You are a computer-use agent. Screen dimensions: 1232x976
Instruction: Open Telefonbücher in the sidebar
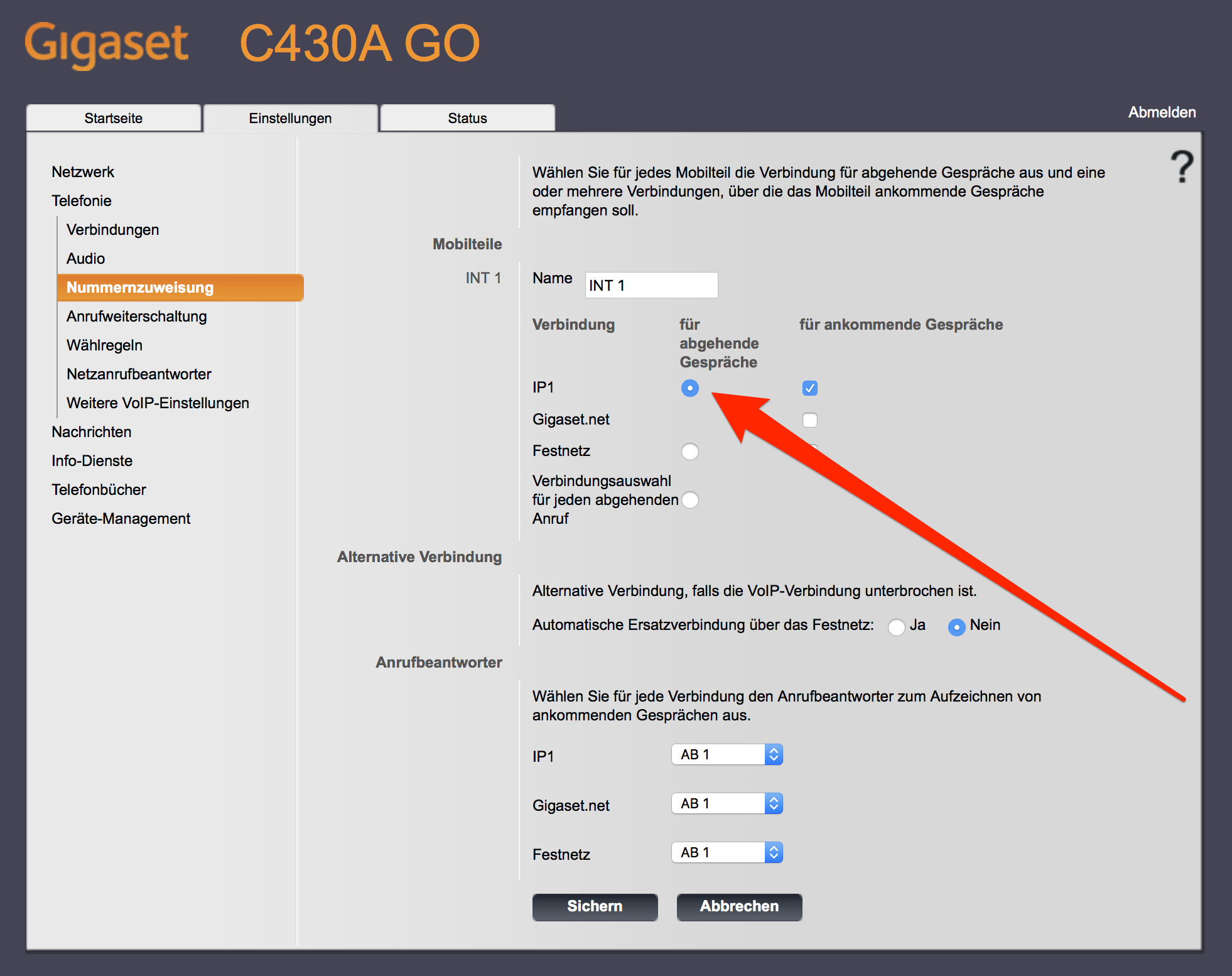click(x=99, y=490)
